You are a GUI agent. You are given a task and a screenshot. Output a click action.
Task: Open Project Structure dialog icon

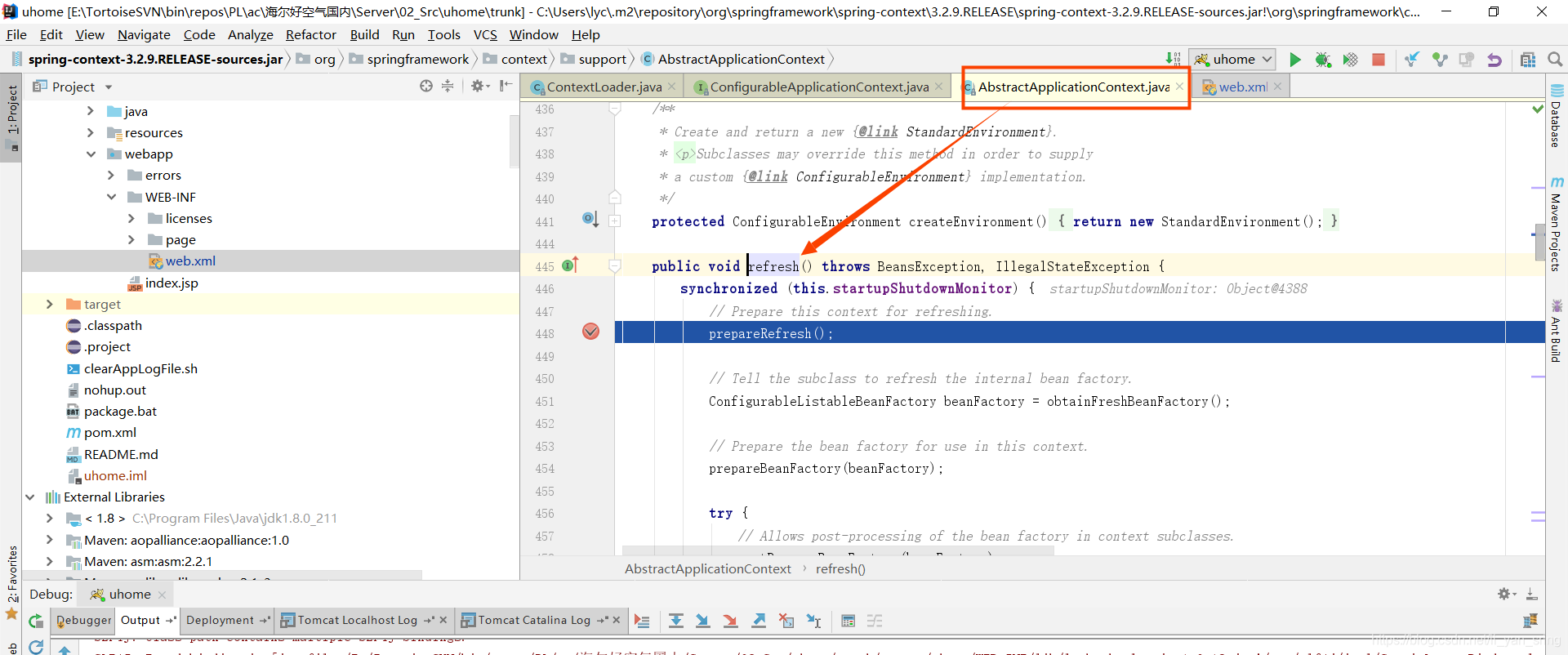pos(1528,60)
